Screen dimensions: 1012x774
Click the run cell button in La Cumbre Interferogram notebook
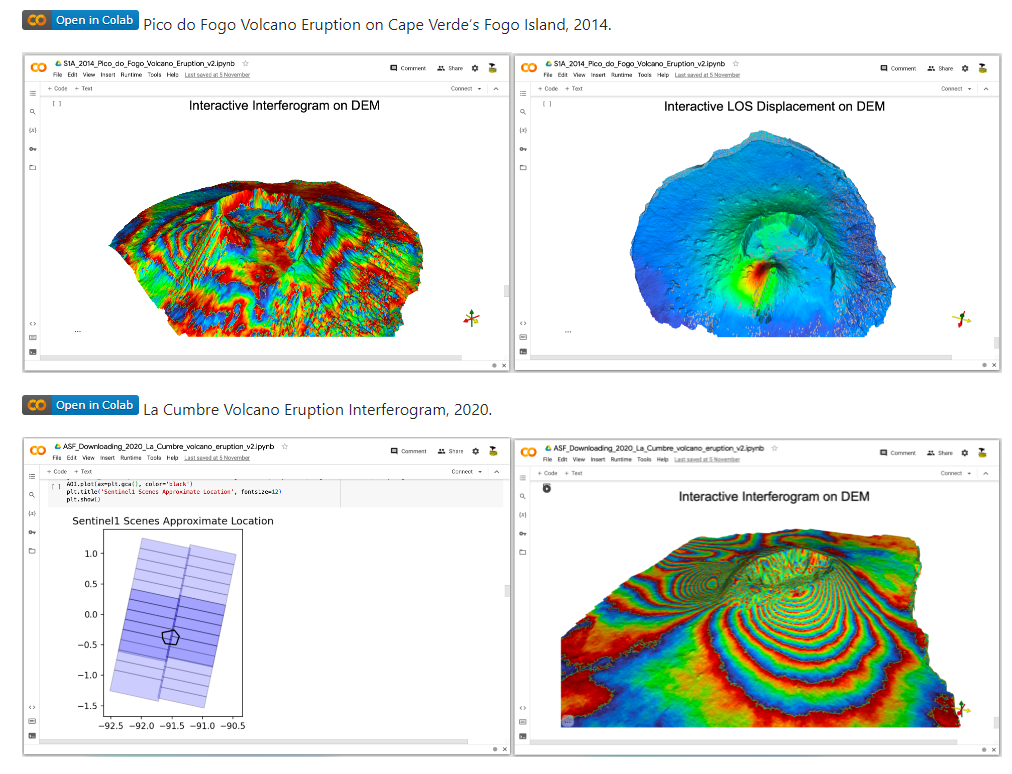pos(547,488)
